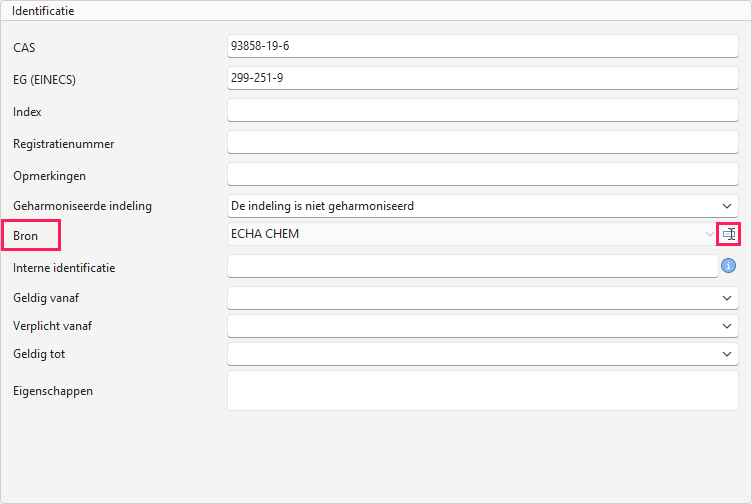Screen dimensions: 752x504
Task: Click inside the Eigenschappen text area
Action: [x=482, y=390]
